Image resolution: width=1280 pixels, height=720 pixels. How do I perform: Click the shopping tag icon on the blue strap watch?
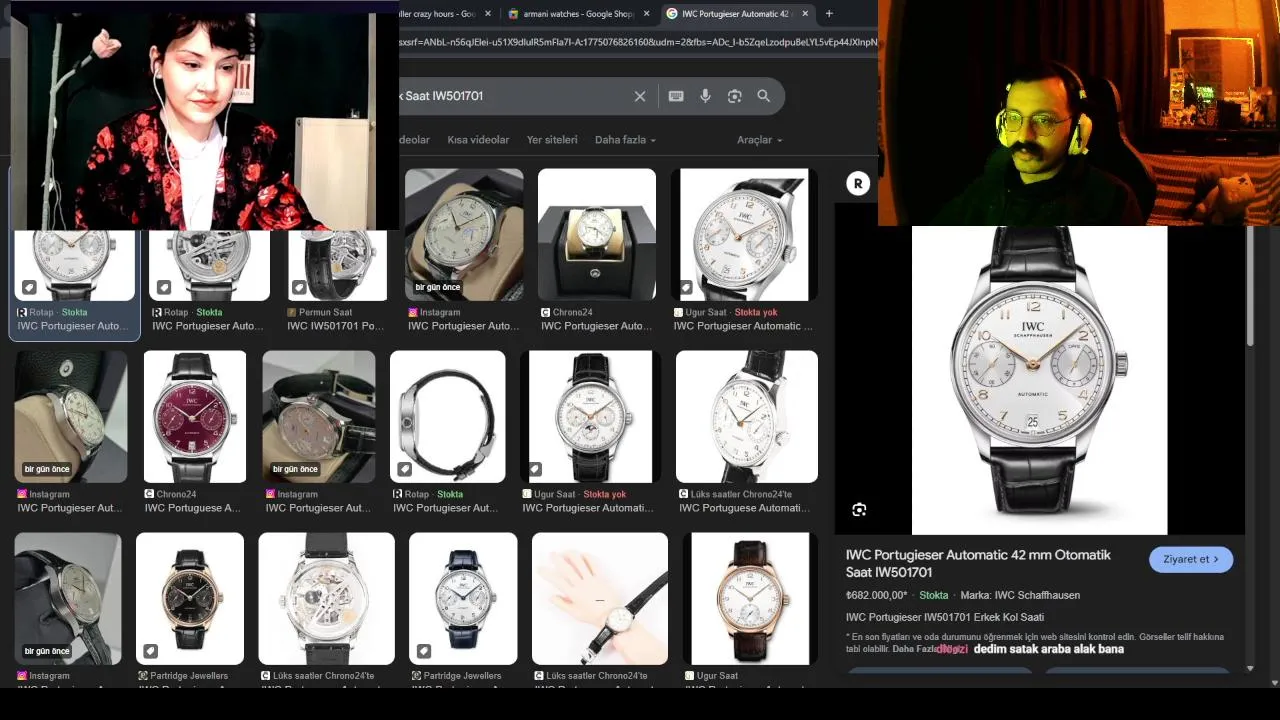423,651
